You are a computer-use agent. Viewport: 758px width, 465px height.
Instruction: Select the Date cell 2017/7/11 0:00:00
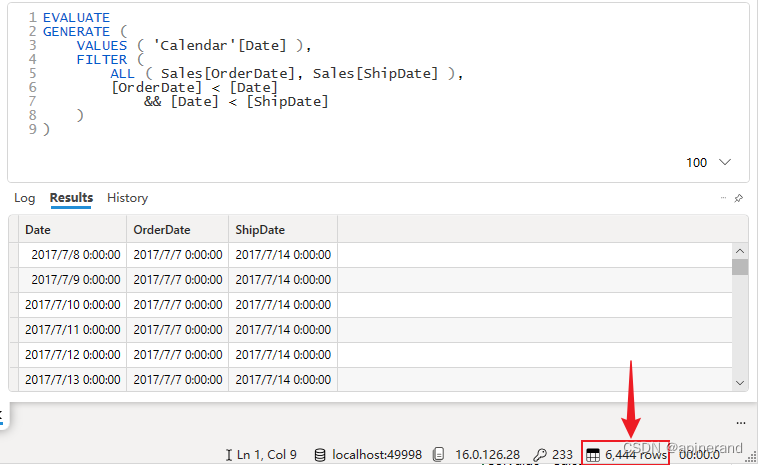73,330
